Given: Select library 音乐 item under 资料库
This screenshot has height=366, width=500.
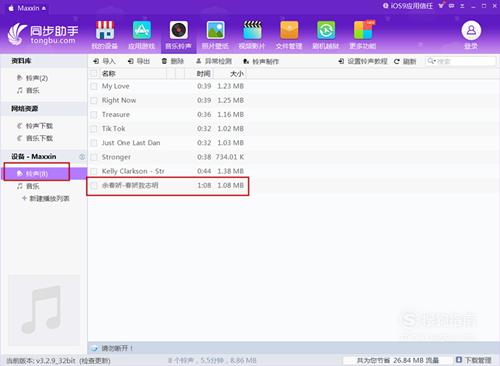Looking at the screenshot, I should (x=28, y=90).
